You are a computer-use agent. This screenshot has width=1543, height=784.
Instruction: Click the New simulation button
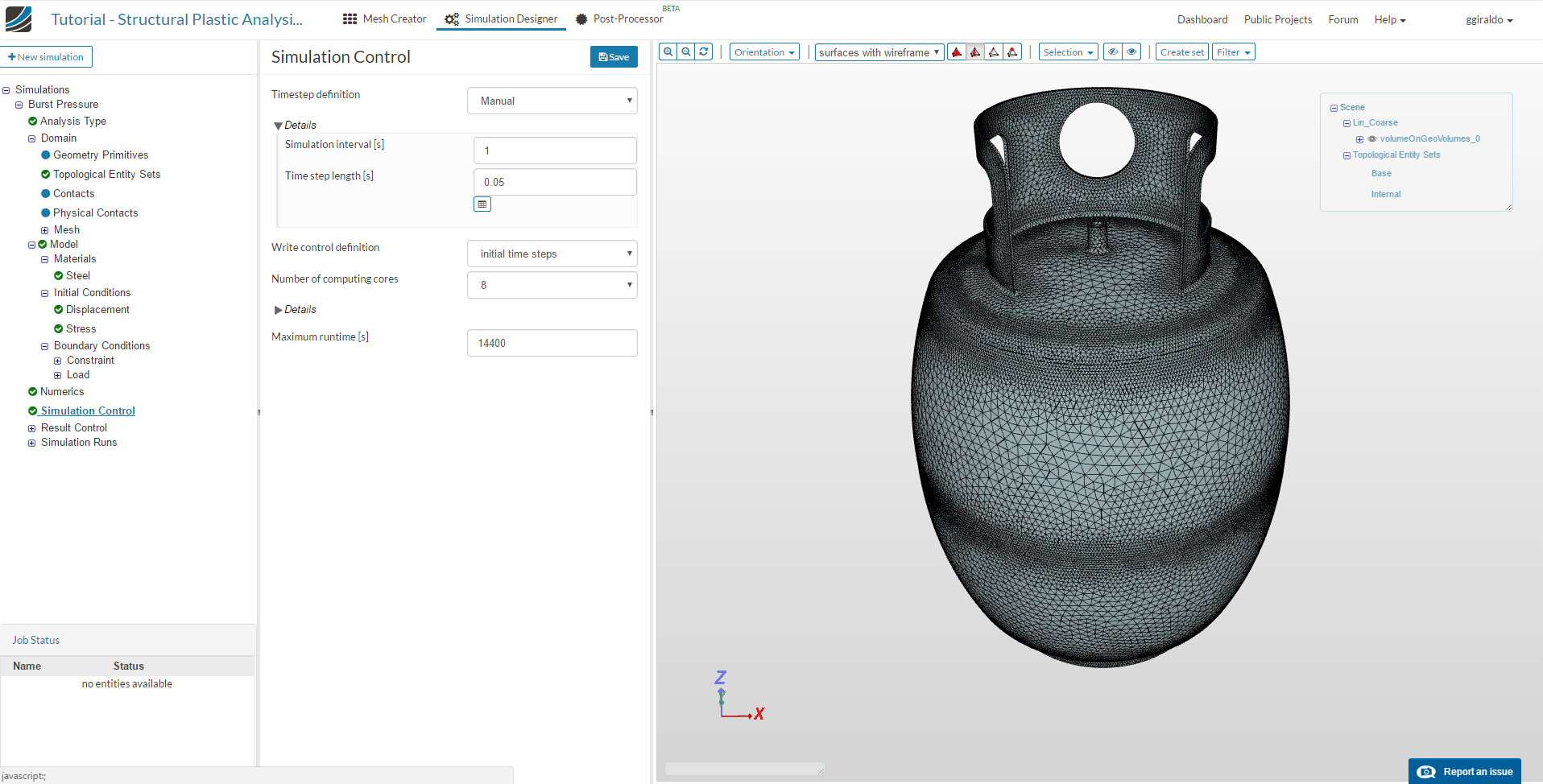(x=46, y=57)
